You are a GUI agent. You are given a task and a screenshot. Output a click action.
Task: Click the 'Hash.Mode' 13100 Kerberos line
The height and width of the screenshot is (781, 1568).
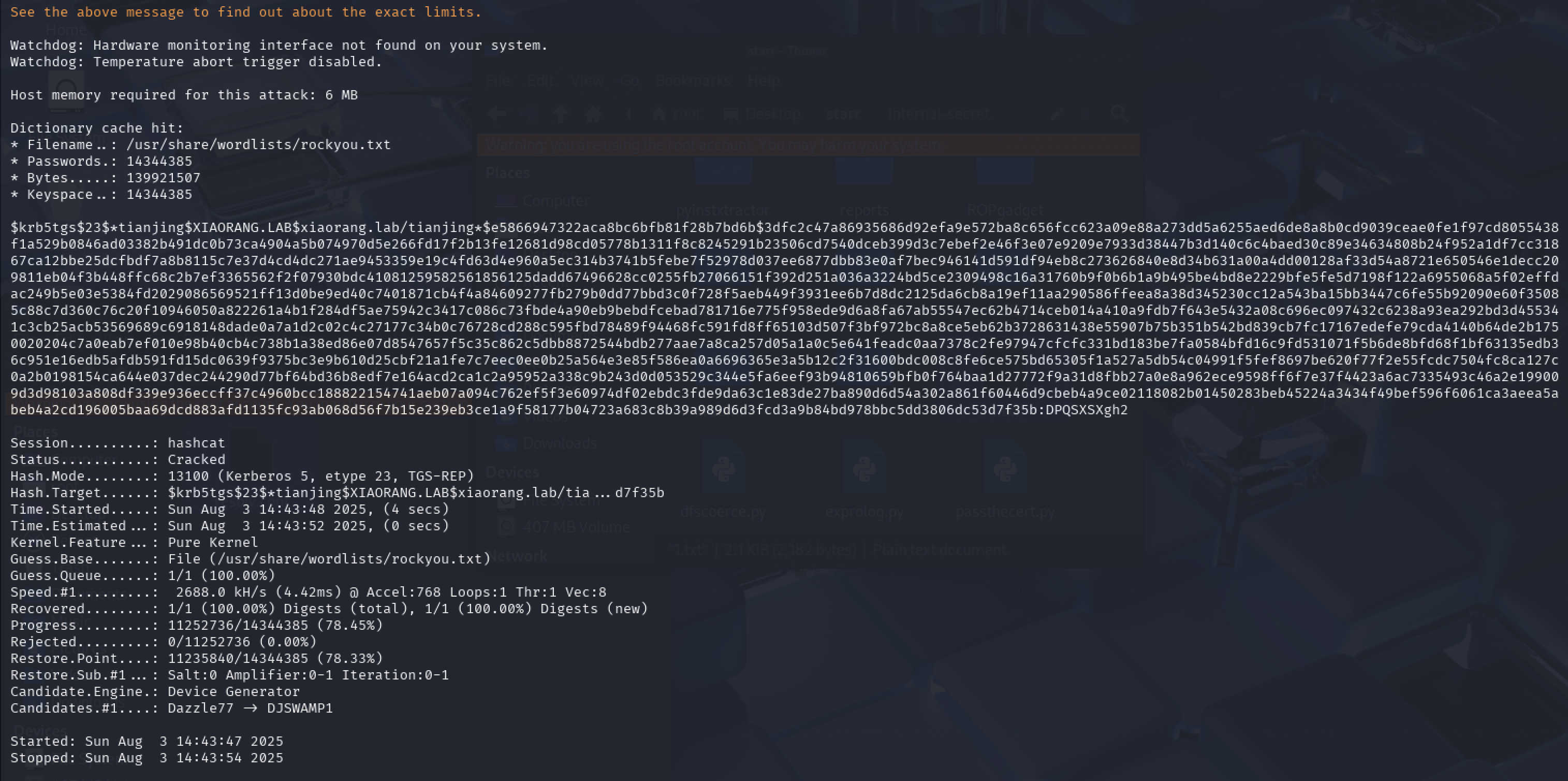[x=242, y=476]
